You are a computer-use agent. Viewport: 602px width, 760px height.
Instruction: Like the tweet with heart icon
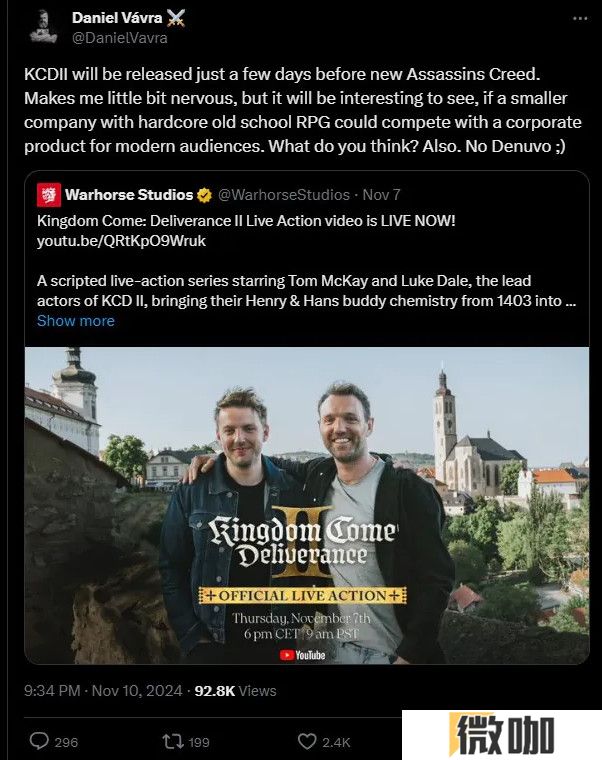(307, 741)
